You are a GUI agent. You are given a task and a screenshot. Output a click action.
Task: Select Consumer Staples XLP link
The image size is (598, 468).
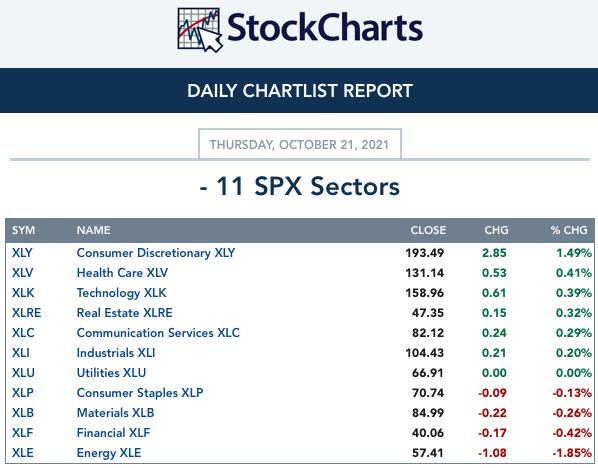(x=140, y=393)
